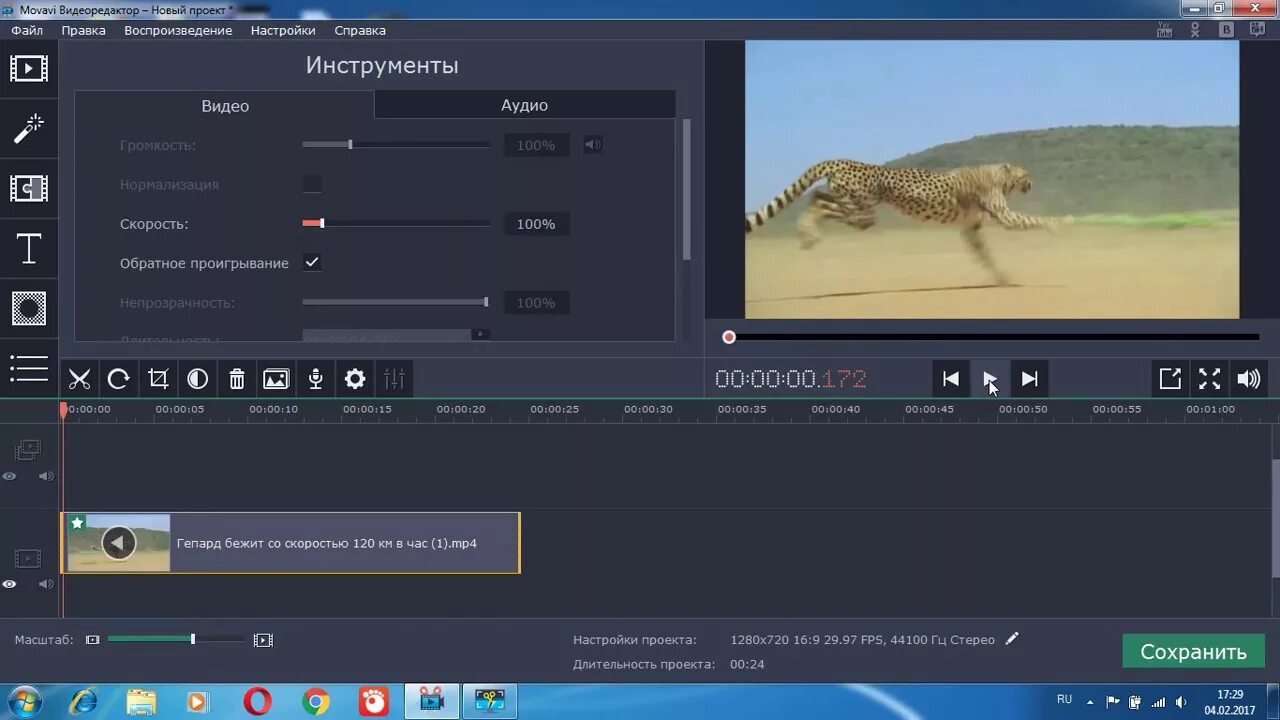This screenshot has height=720, width=1280.
Task: Open Transitions in the left sidebar
Action: pyautogui.click(x=29, y=188)
